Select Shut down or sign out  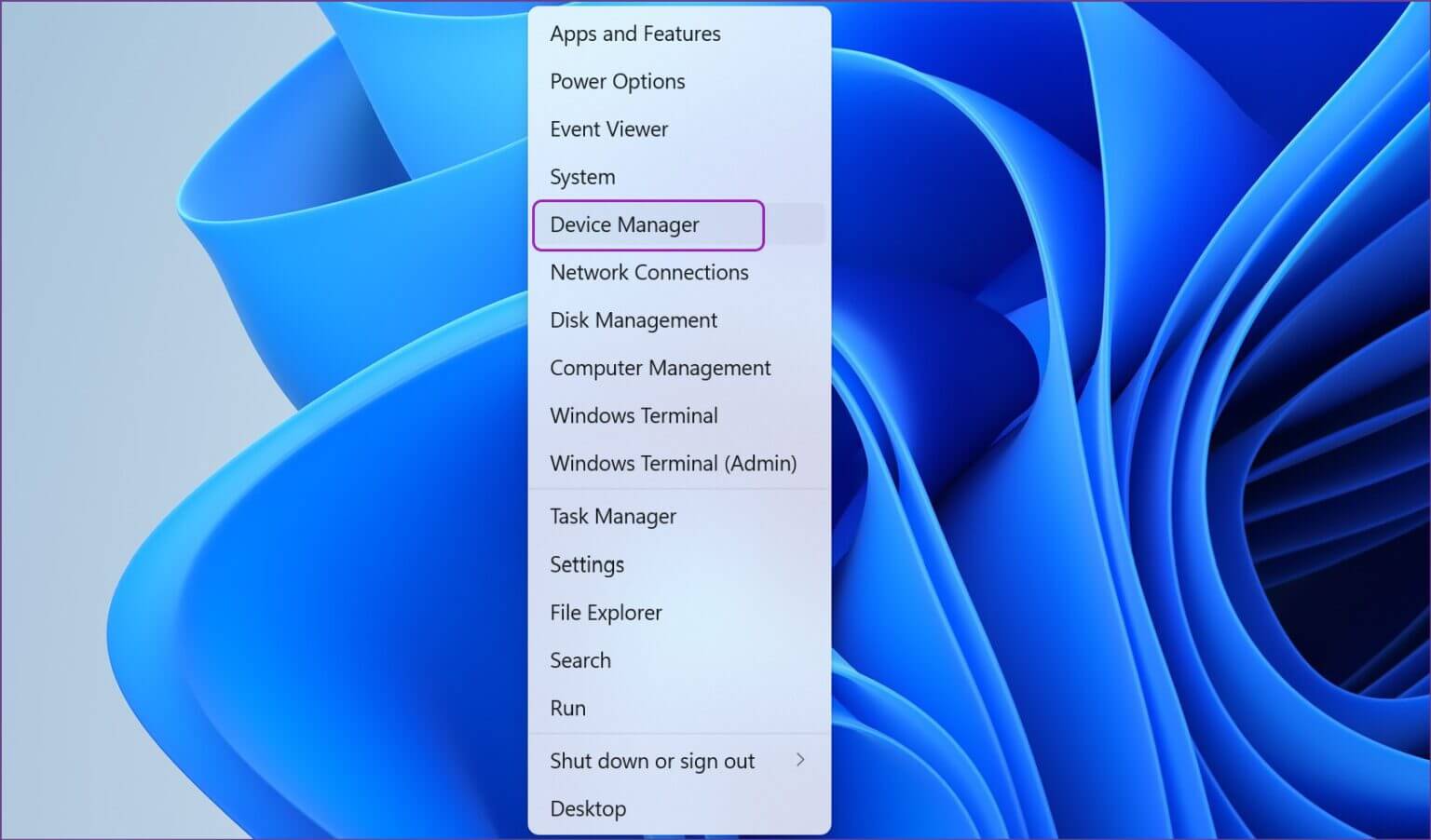679,761
